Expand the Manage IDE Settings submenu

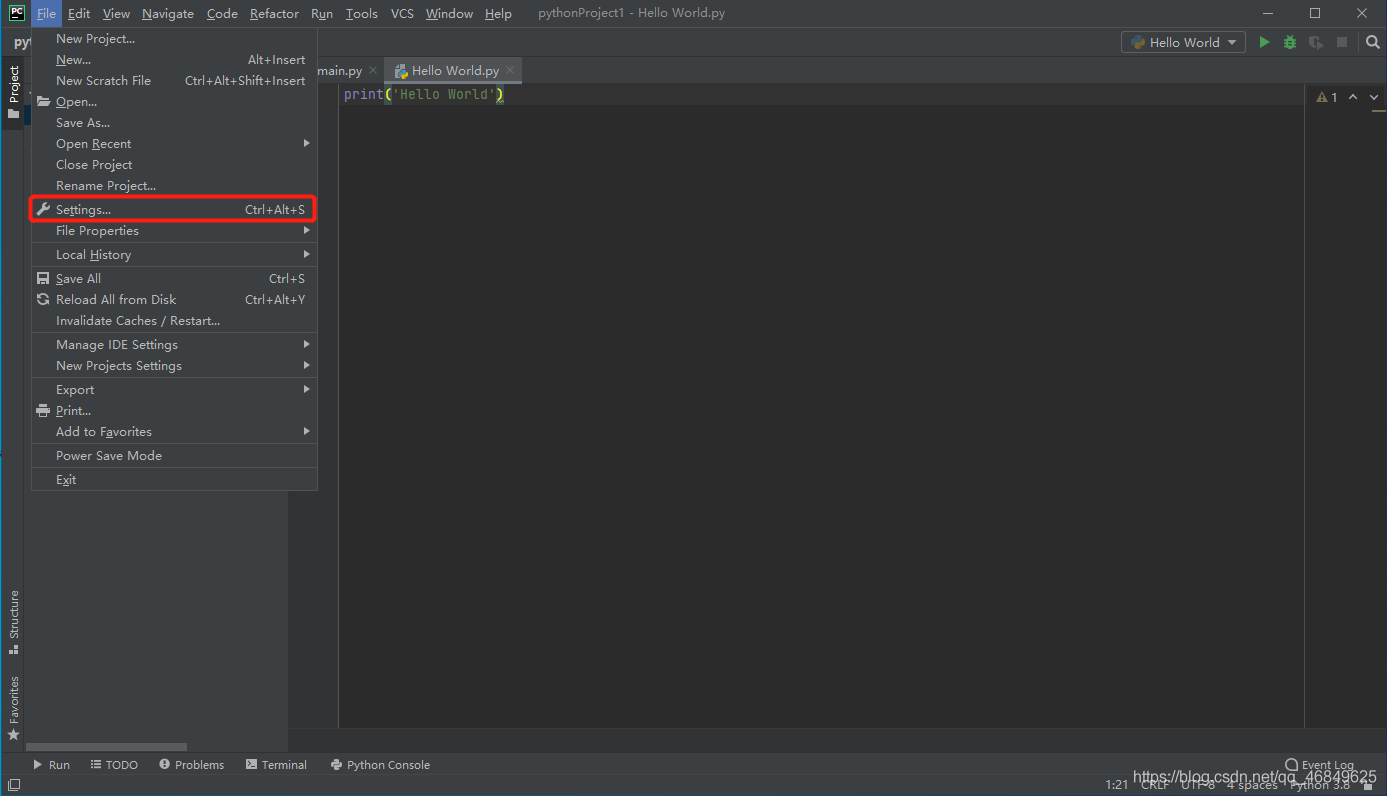tap(174, 345)
